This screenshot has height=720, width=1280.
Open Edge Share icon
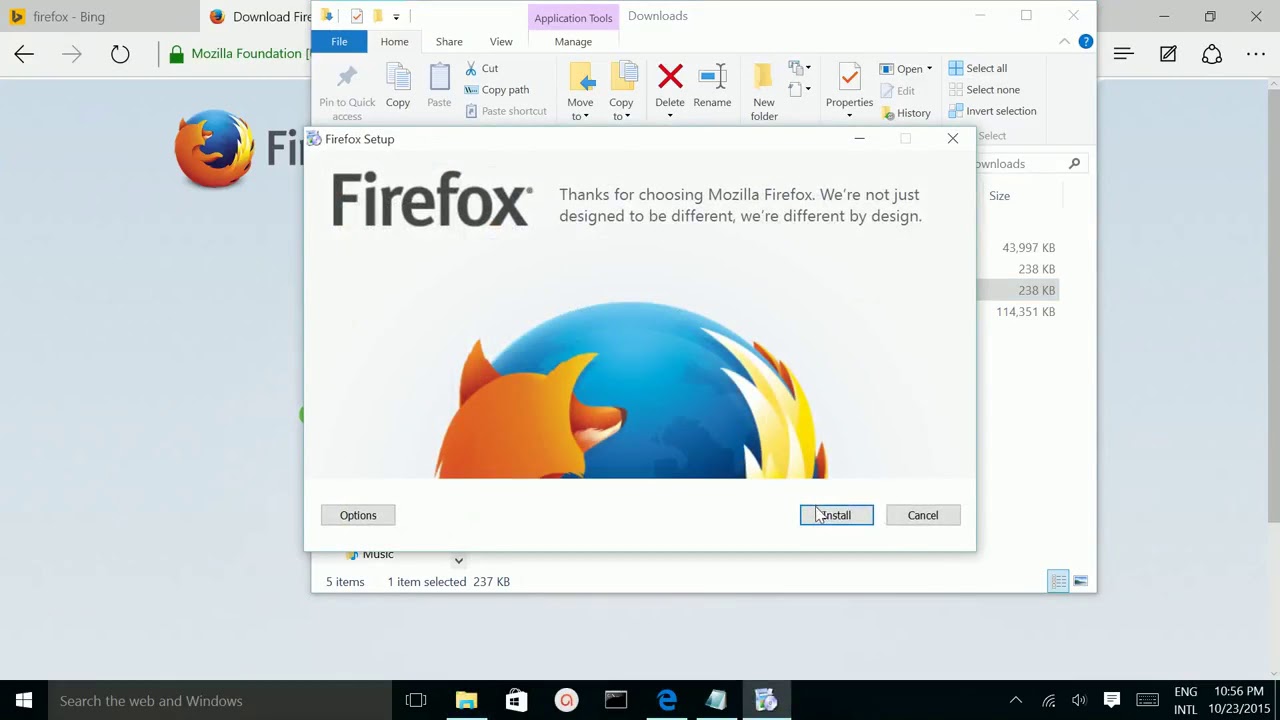pyautogui.click(x=1212, y=54)
